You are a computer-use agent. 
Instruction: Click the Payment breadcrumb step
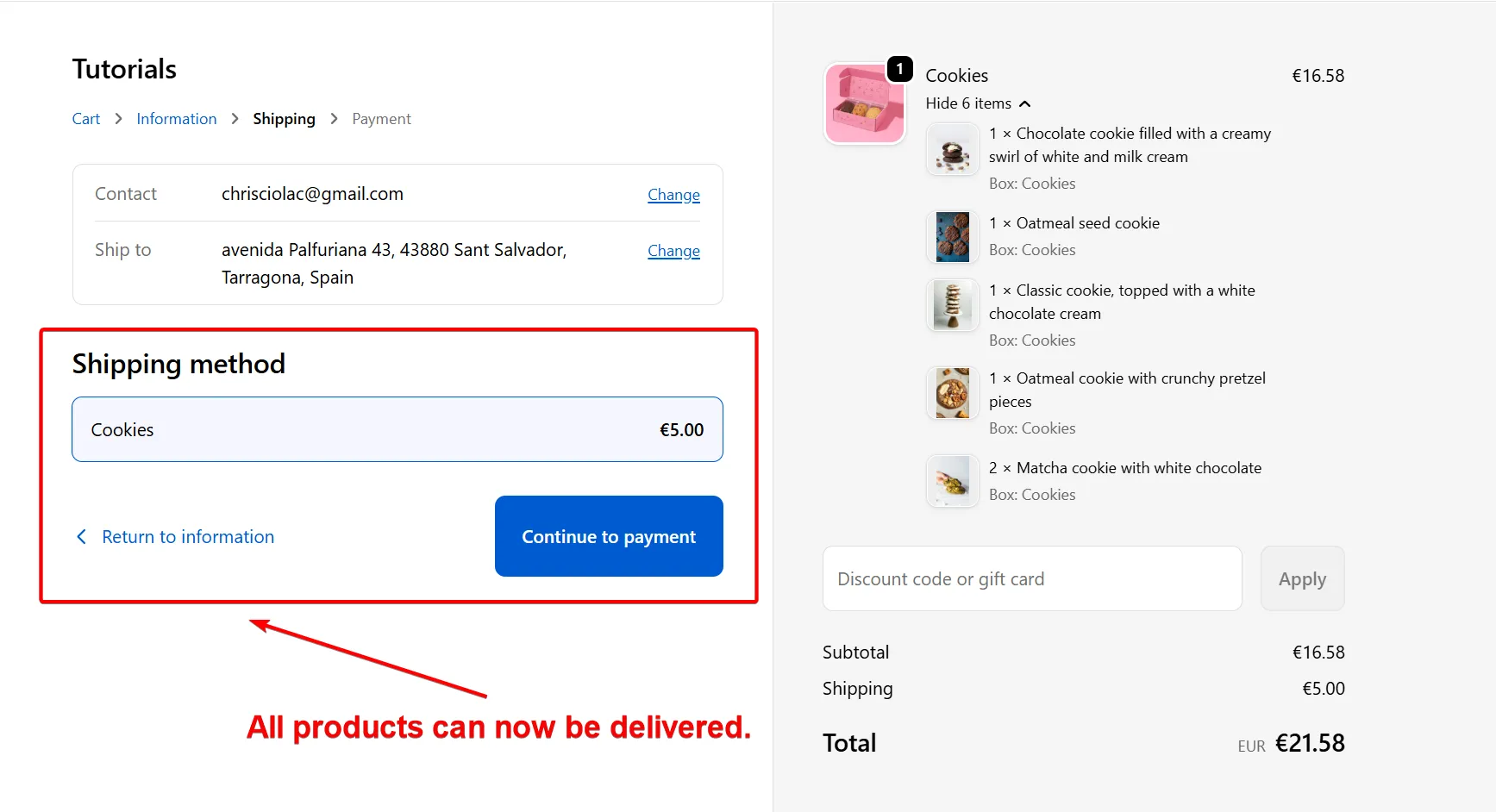tap(381, 118)
